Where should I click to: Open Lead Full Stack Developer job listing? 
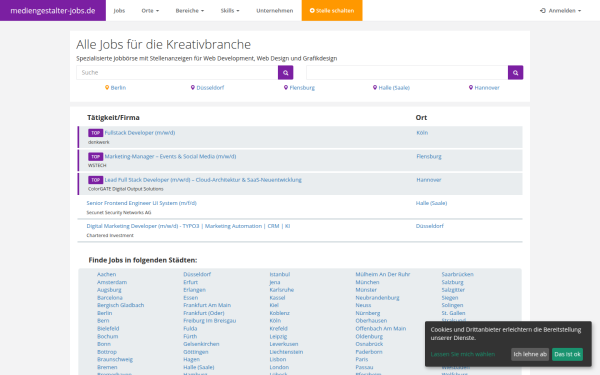tap(203, 180)
